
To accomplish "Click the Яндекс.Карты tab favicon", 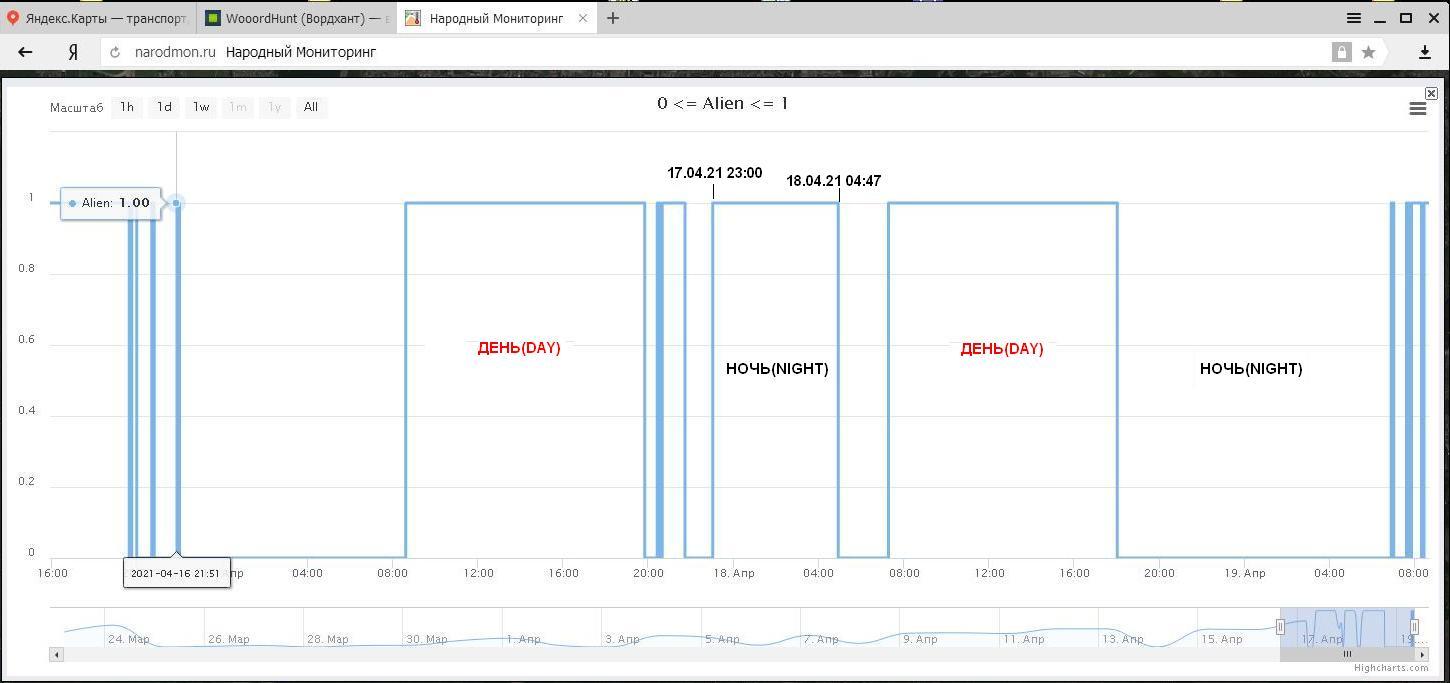I will click(13, 18).
